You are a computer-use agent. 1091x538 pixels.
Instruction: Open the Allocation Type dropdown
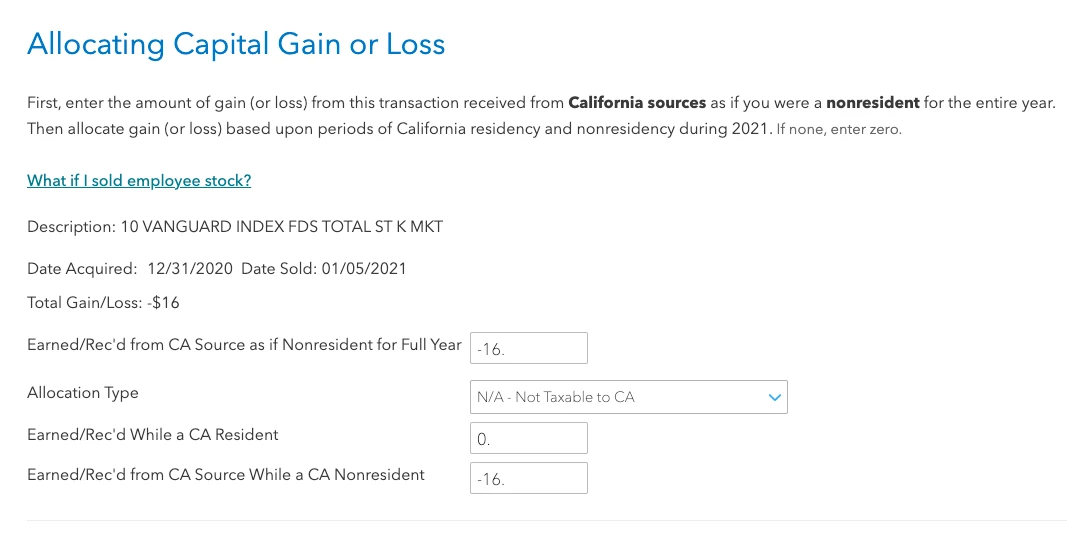[629, 397]
